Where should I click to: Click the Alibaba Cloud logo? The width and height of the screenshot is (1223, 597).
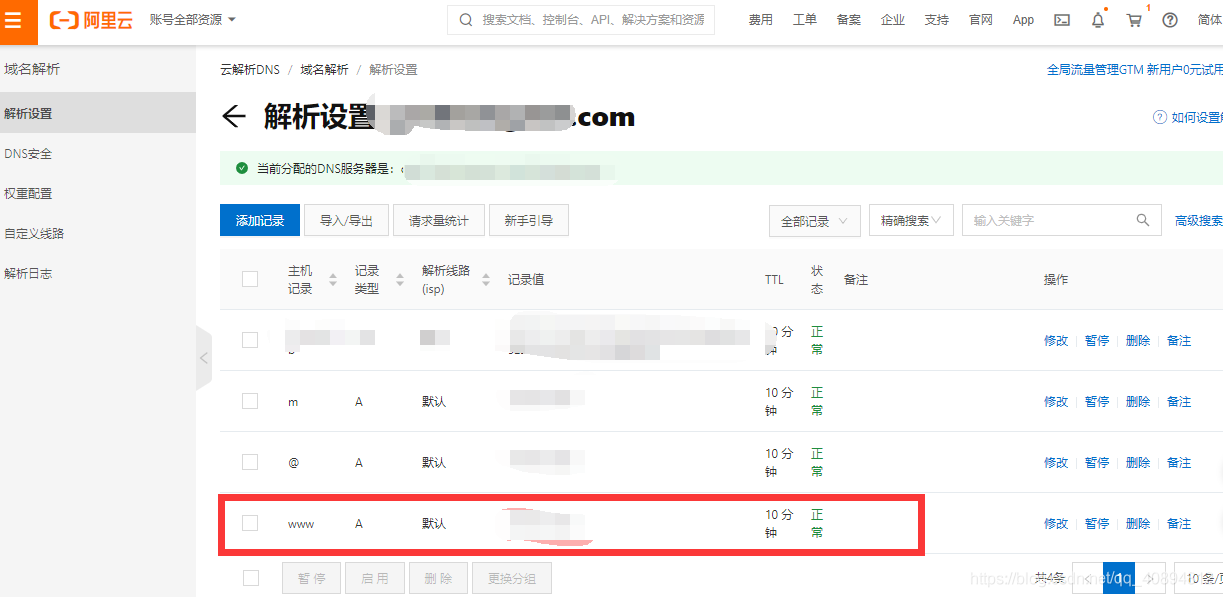pyautogui.click(x=91, y=20)
